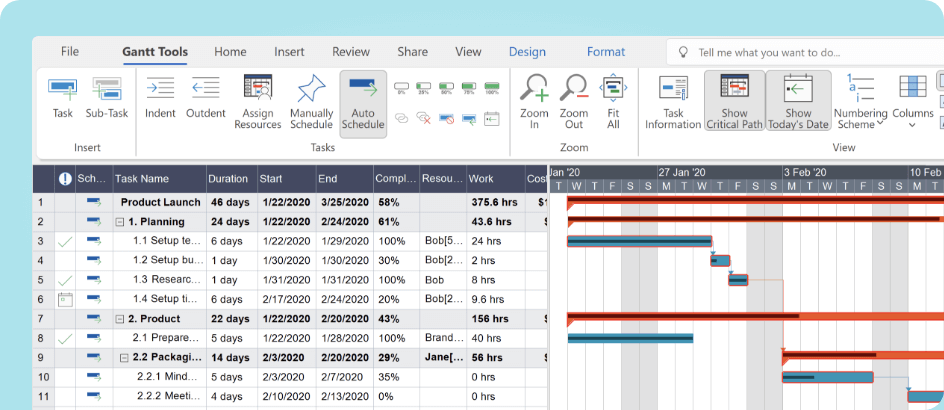Open the Columns dropdown
Screen dimensions: 944x410
[x=913, y=102]
